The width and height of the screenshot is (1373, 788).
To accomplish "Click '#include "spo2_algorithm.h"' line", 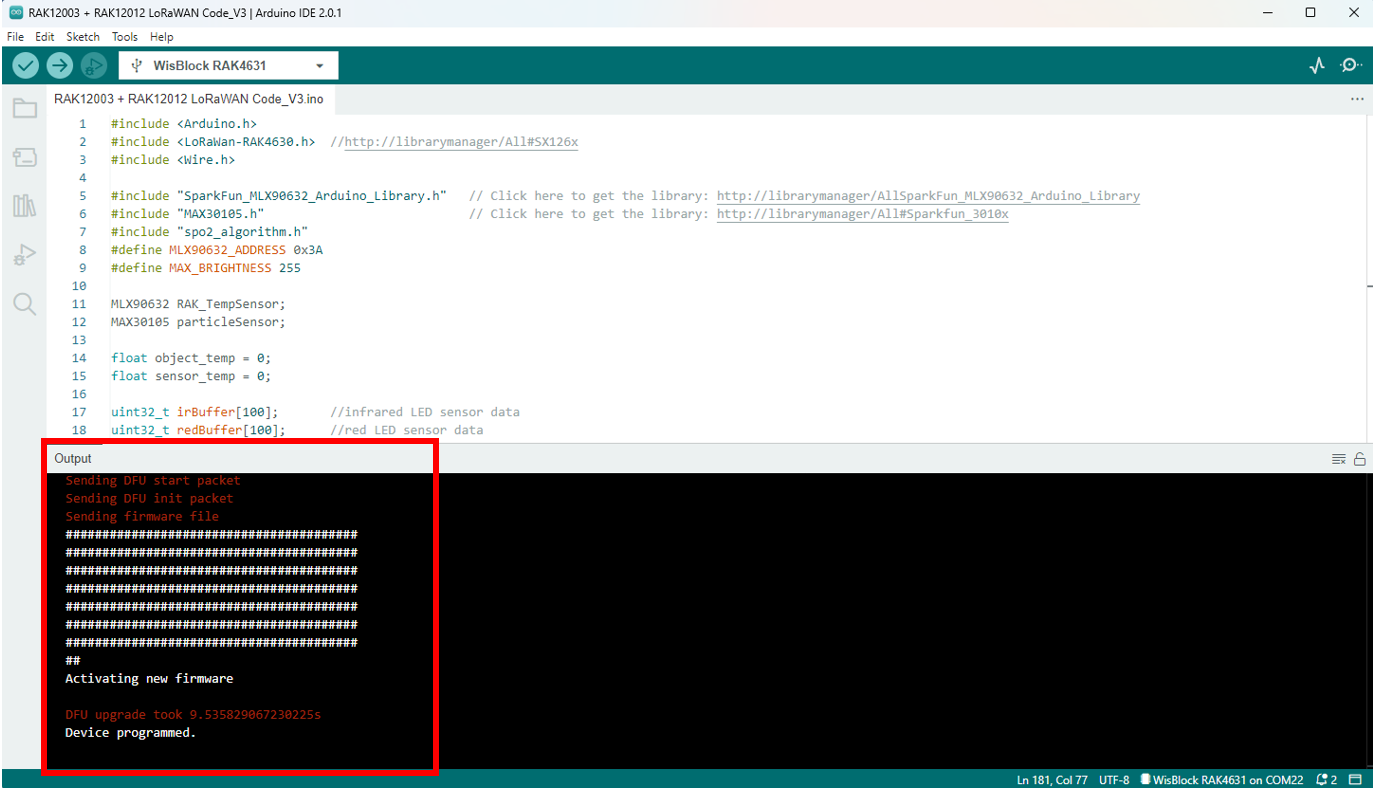I will 209,232.
